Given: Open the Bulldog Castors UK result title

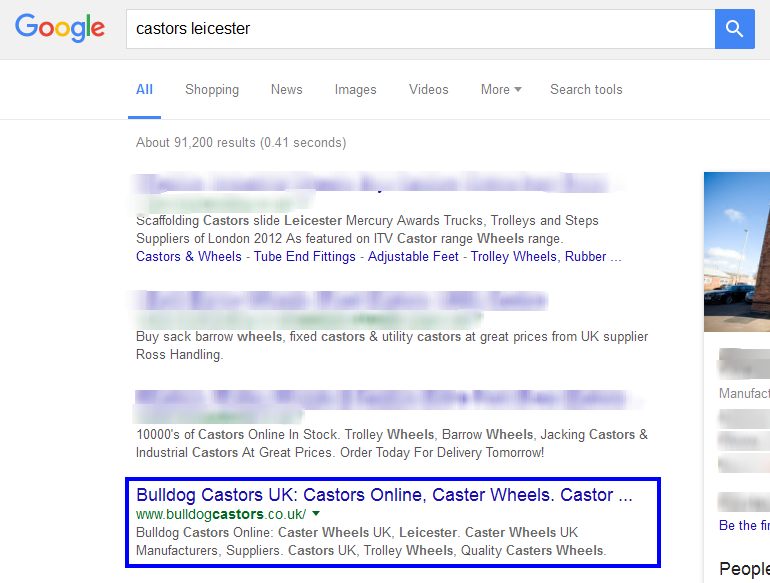Looking at the screenshot, I should point(383,494).
